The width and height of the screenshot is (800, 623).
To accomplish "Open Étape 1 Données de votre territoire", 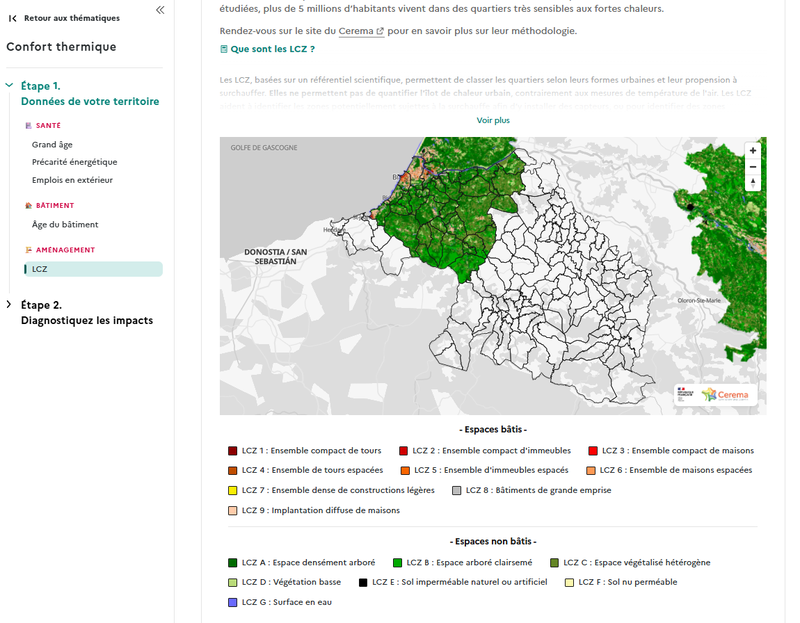I will [x=90, y=93].
